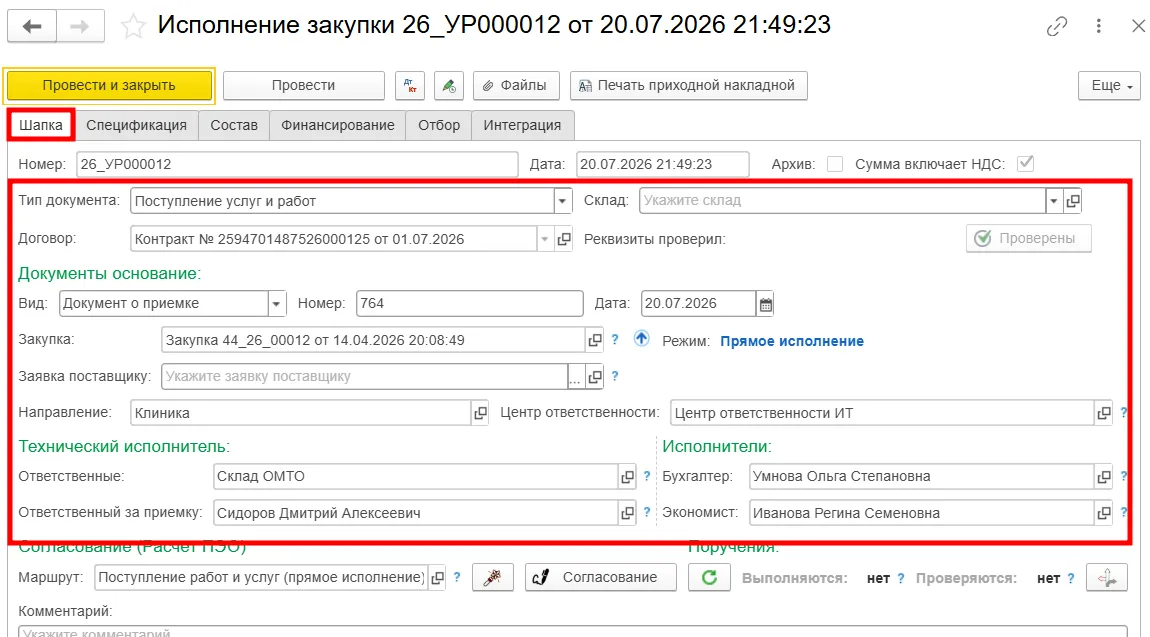Click the Направление field with Клиника
1150x637 pixels.
[301, 413]
